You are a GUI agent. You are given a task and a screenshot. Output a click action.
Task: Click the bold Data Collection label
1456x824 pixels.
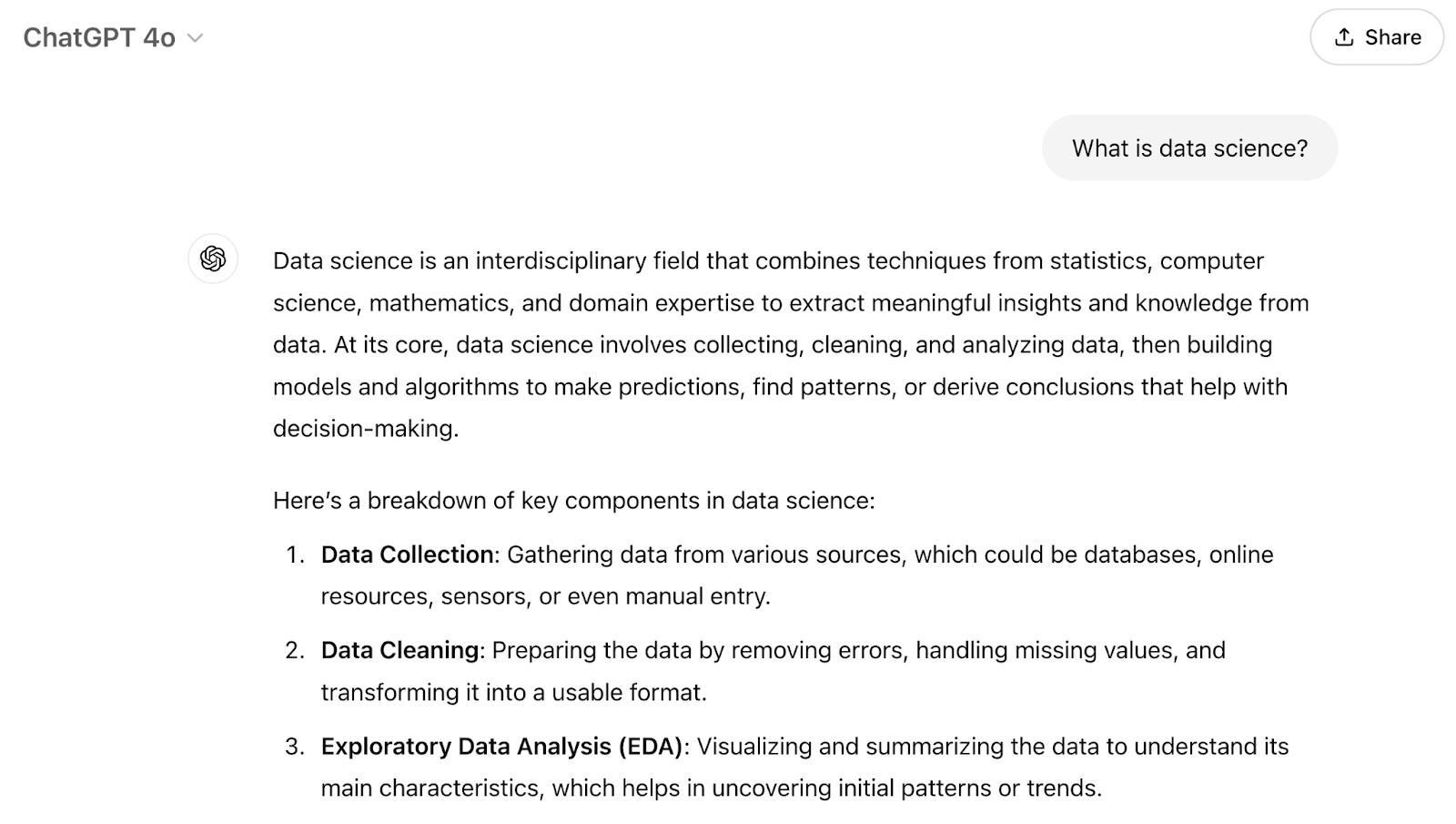click(x=406, y=554)
